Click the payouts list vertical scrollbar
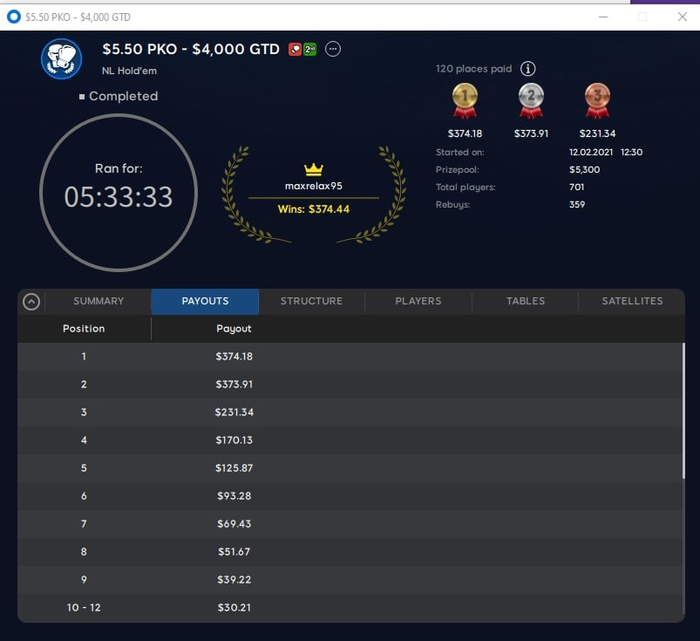The image size is (700, 641). click(x=683, y=411)
